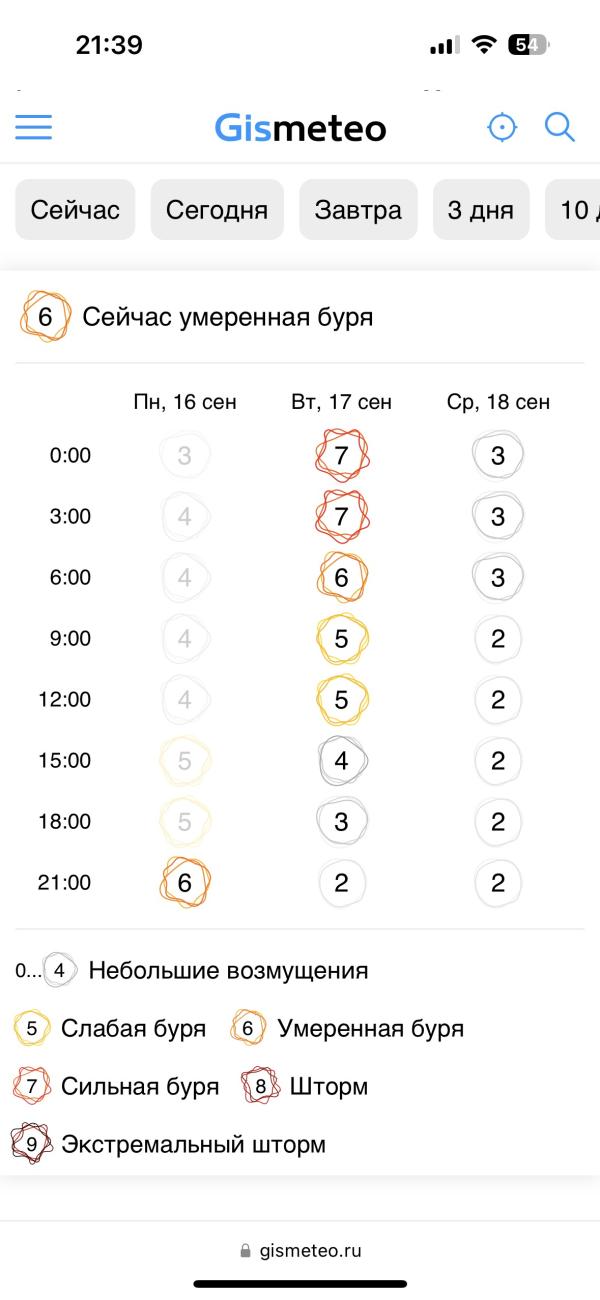Tap the Экстремальный шторм legend icon 9
Viewport: 600px width, 1300px height.
[x=31, y=1144]
